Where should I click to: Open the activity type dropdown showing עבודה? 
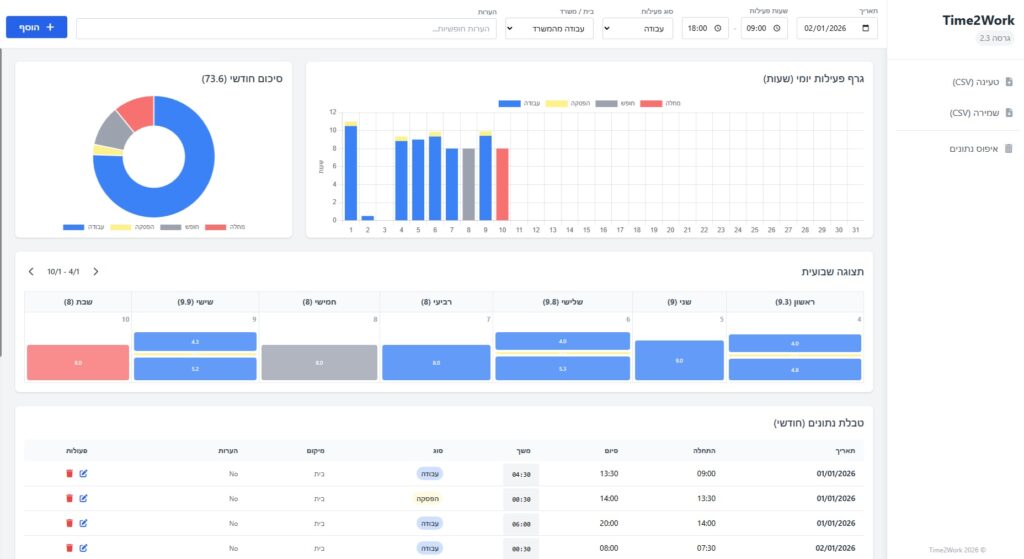click(637, 28)
